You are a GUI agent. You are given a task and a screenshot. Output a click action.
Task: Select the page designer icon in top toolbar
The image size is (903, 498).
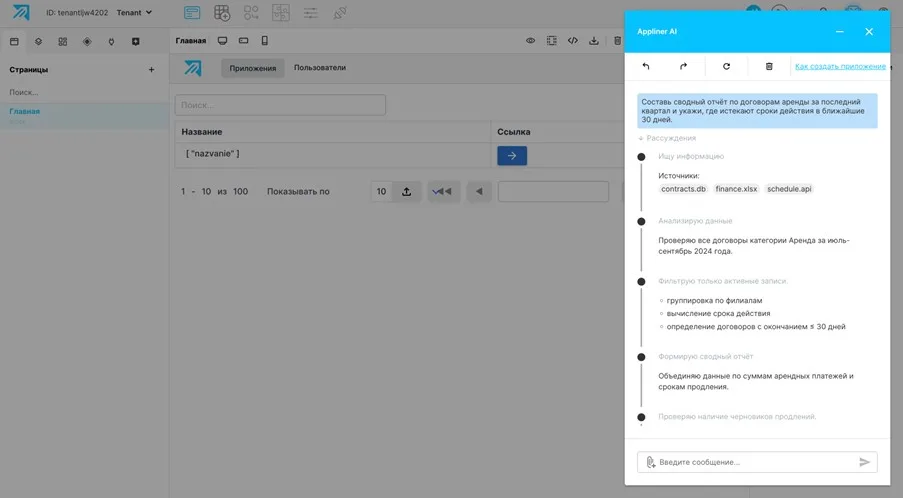[192, 13]
